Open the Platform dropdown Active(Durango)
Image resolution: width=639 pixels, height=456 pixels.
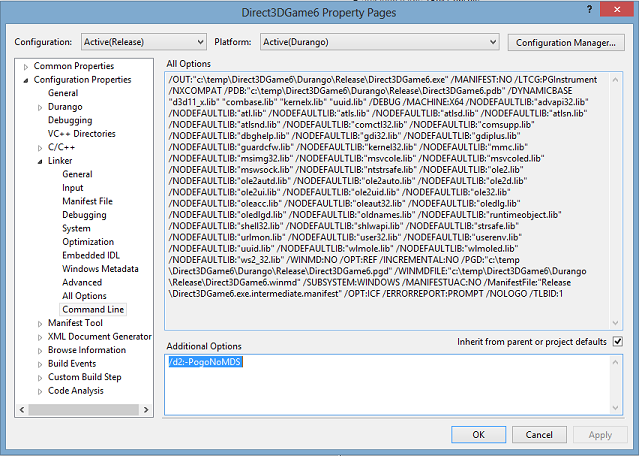(x=379, y=42)
